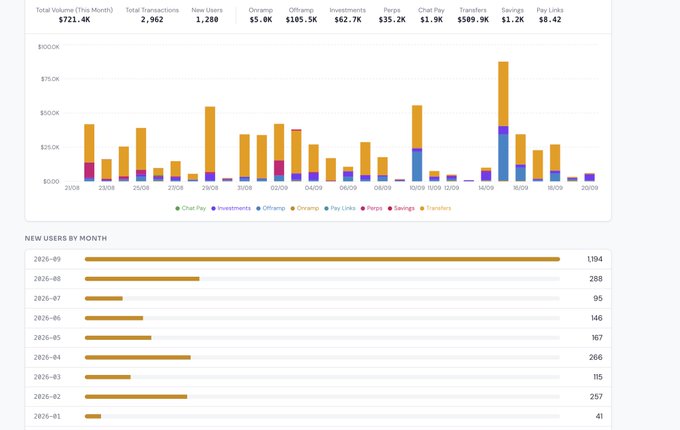Select the 2026-01 month row label
This screenshot has width=680, height=430.
pos(47,416)
